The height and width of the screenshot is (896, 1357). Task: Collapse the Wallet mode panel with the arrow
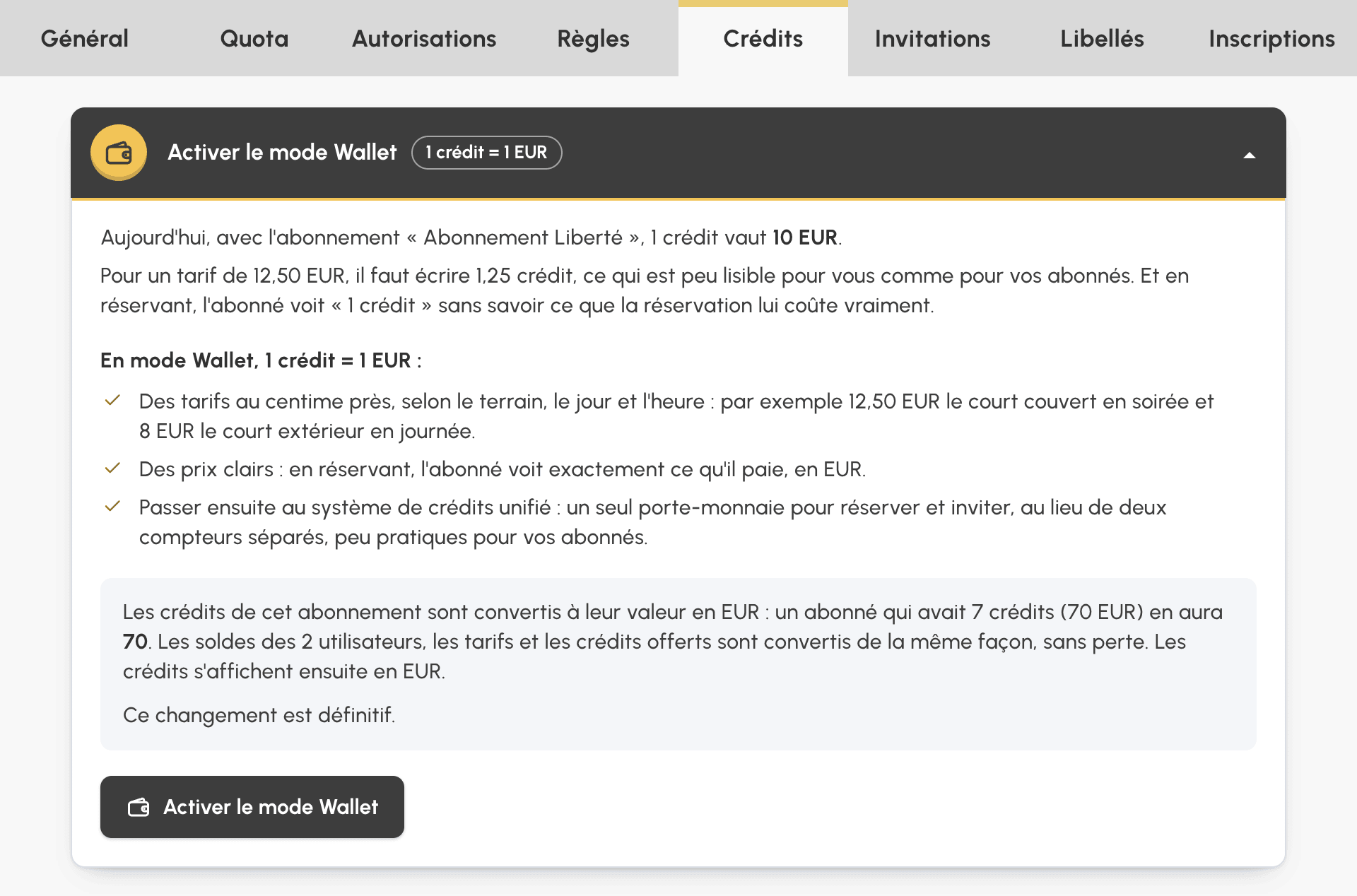tap(1250, 155)
